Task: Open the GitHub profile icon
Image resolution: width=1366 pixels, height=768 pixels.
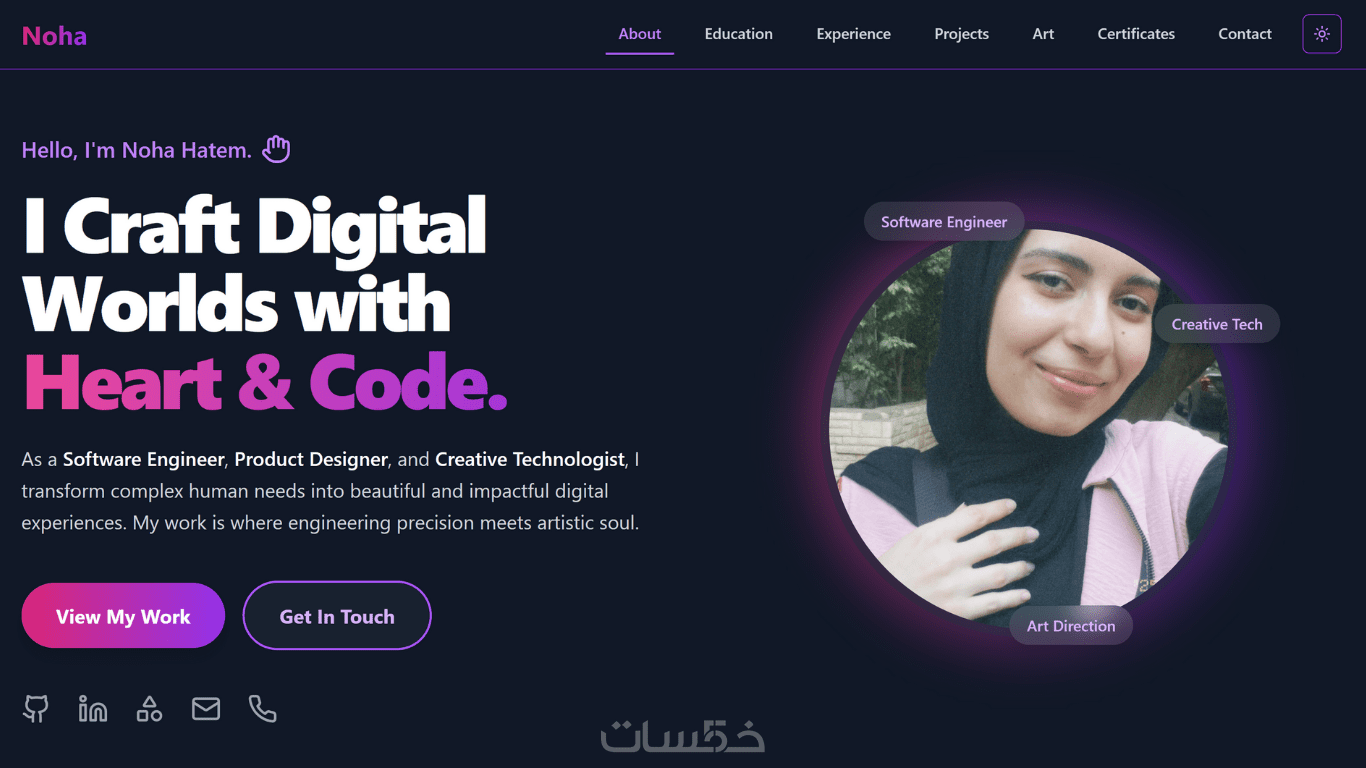Action: (x=36, y=709)
